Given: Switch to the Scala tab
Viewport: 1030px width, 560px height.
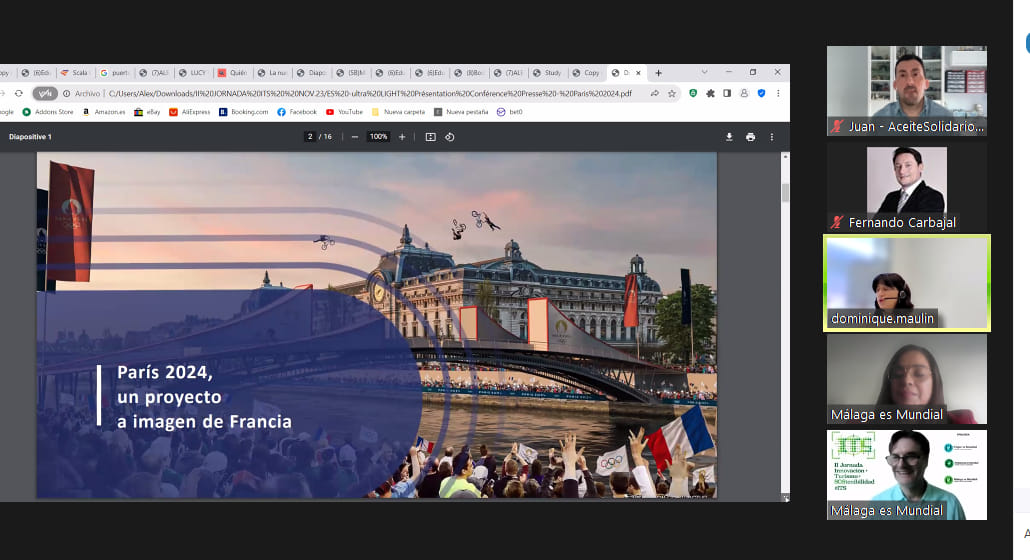Looking at the screenshot, I should [74, 73].
